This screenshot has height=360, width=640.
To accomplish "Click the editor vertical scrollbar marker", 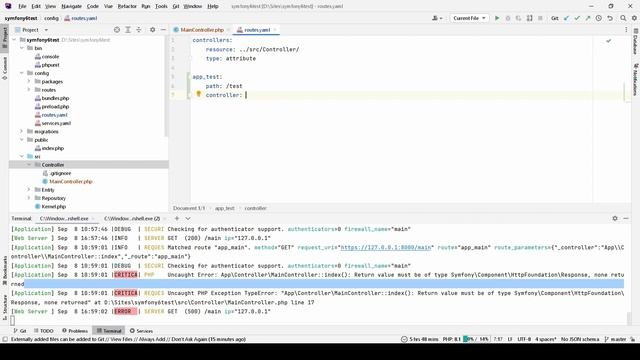I will tap(623, 91).
